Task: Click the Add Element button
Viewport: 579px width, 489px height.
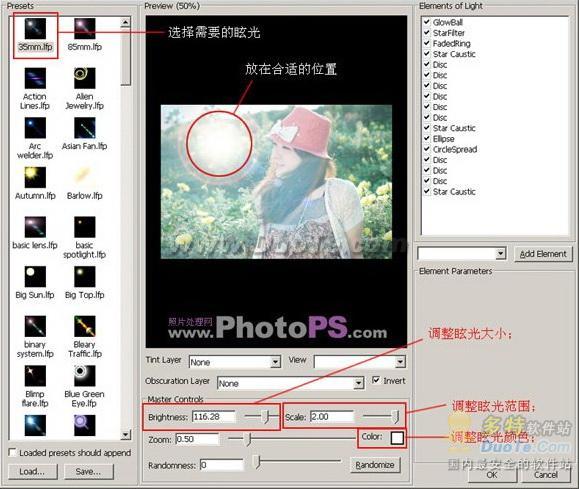Action: point(543,254)
